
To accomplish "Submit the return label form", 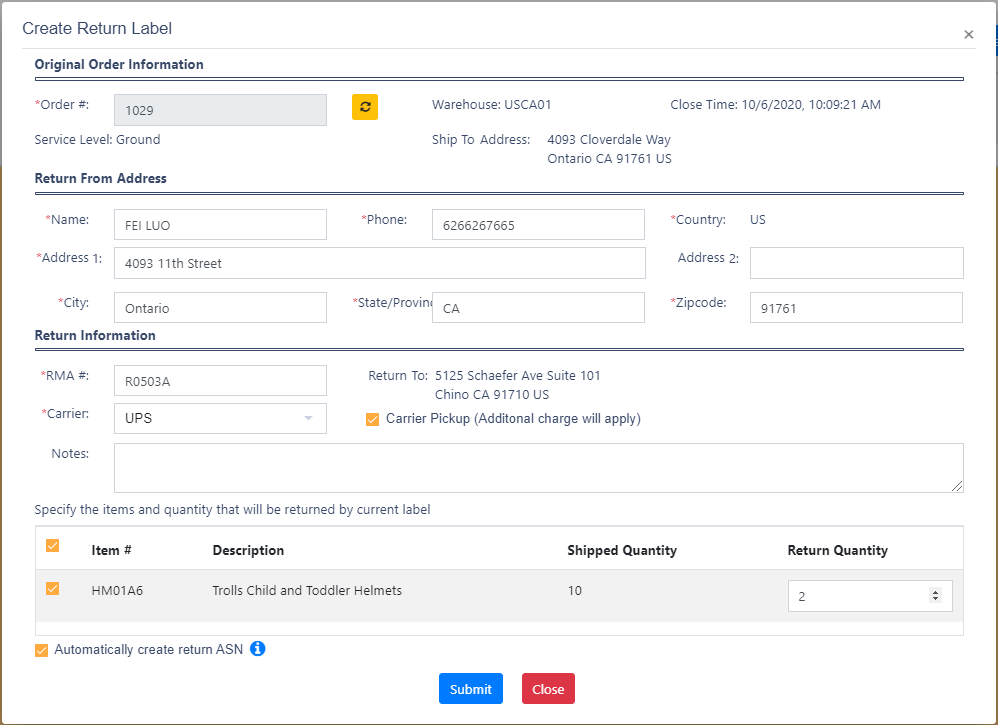I will [x=470, y=689].
